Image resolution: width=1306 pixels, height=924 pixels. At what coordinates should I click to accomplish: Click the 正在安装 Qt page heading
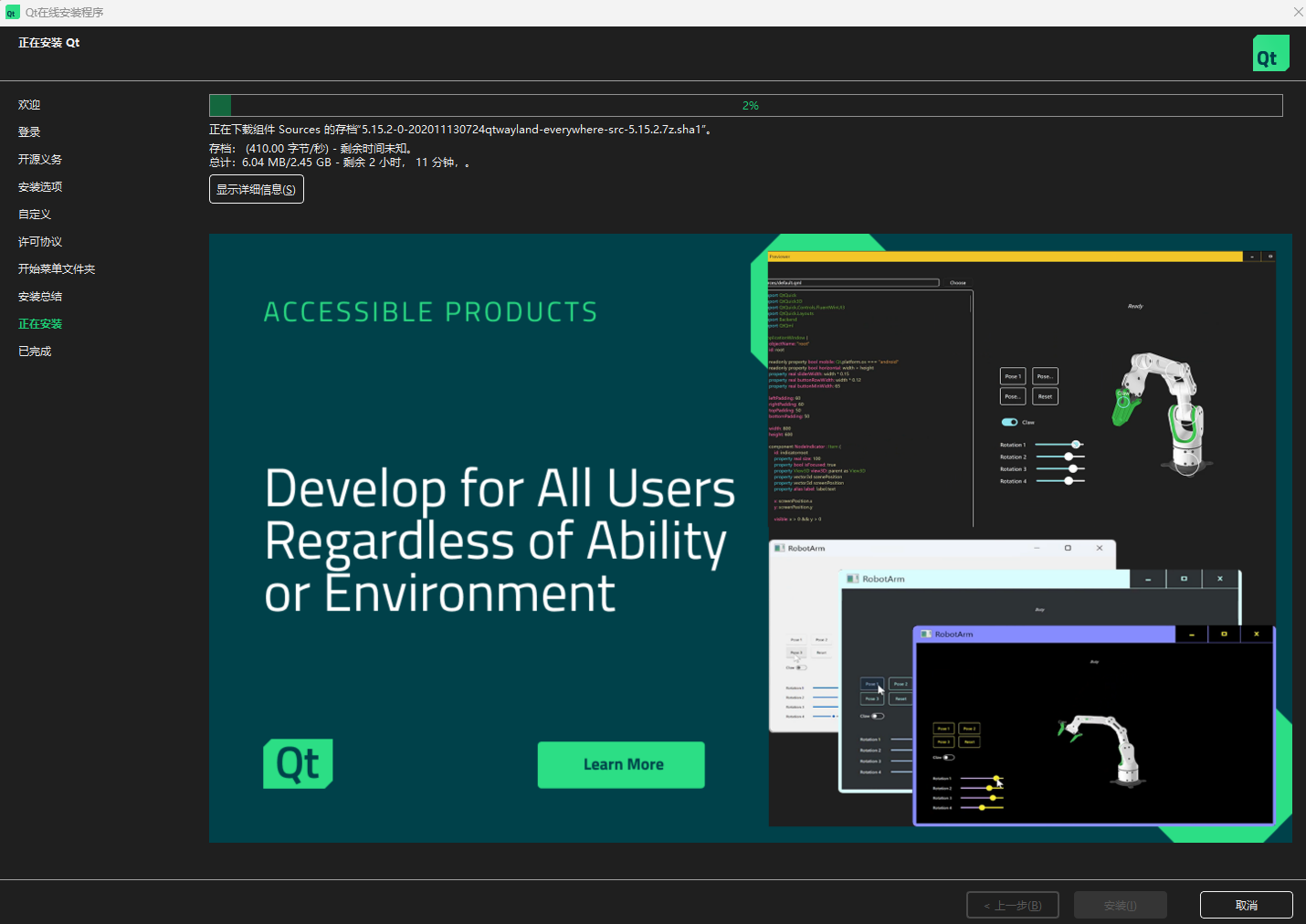49,43
